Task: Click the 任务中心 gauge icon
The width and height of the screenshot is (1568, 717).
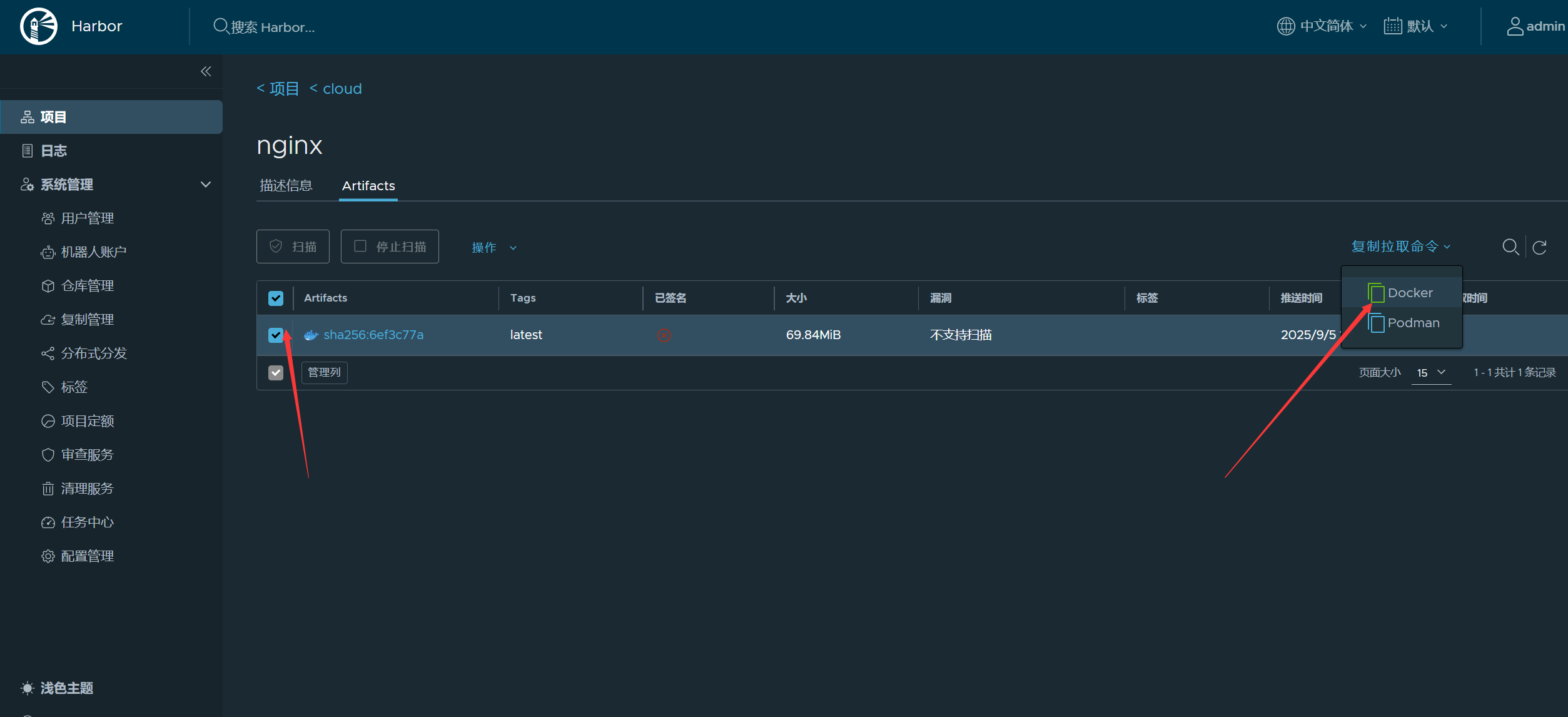Action: coord(48,522)
